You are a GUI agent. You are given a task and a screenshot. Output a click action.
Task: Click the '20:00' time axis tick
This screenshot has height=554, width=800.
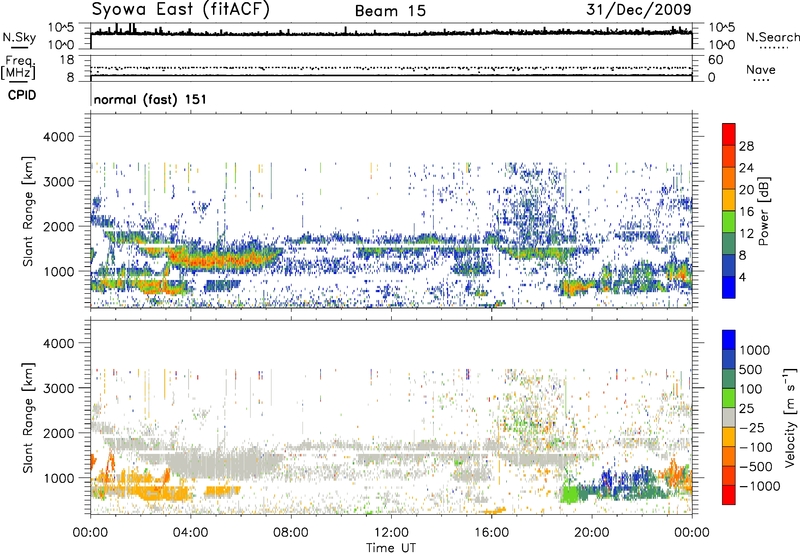point(592,533)
